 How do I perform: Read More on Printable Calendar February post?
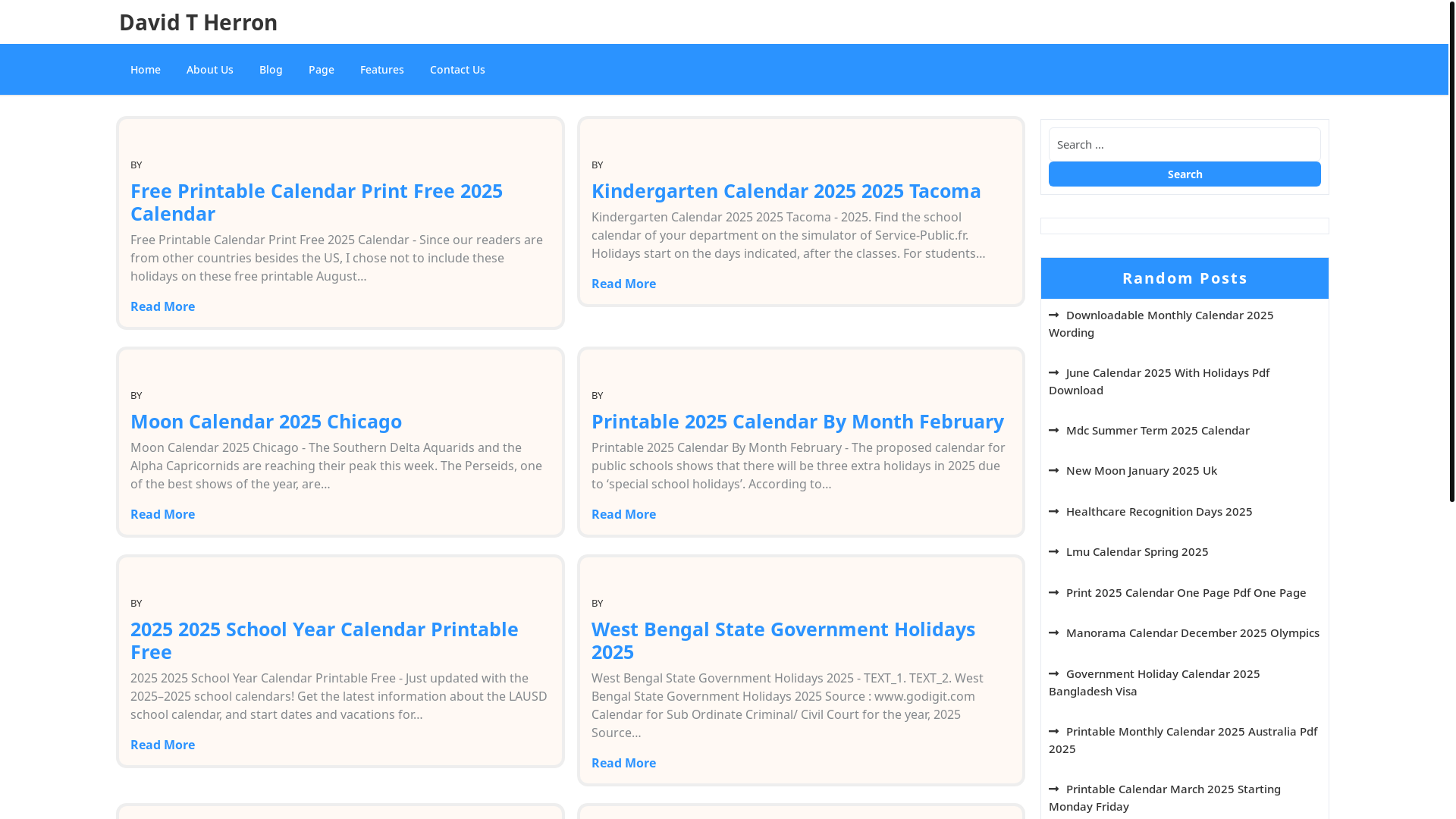(623, 514)
